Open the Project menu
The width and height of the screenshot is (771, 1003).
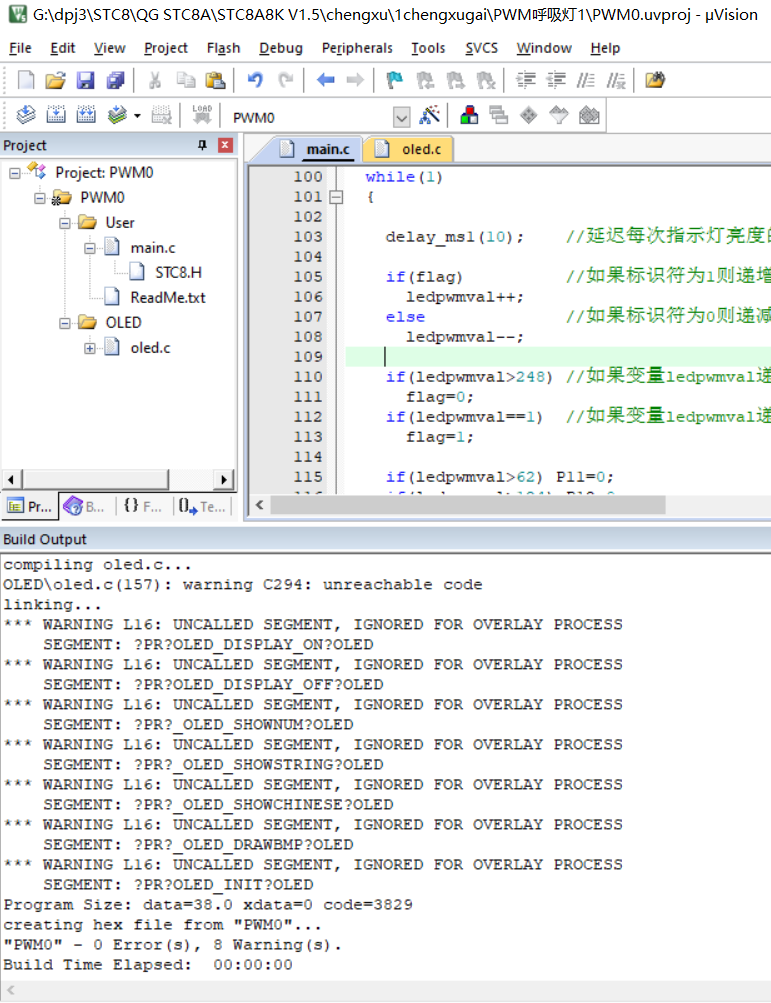pos(166,48)
